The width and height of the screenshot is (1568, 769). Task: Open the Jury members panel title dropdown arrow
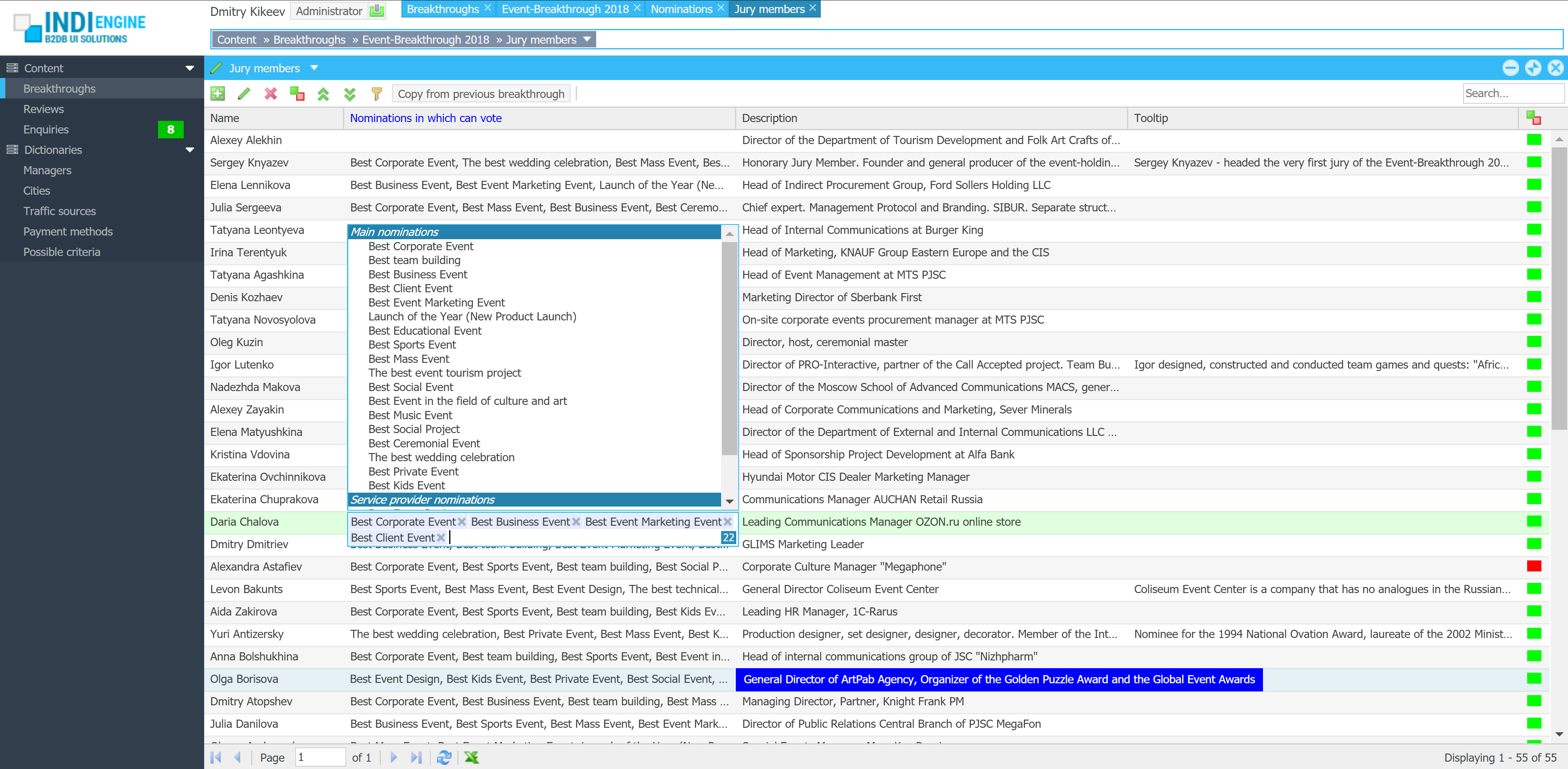coord(314,68)
